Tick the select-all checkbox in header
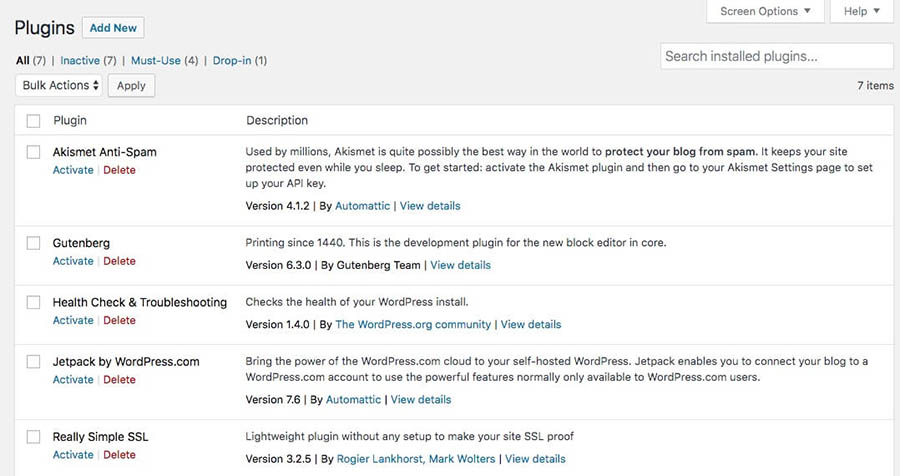The height and width of the screenshot is (476, 900). click(x=33, y=121)
